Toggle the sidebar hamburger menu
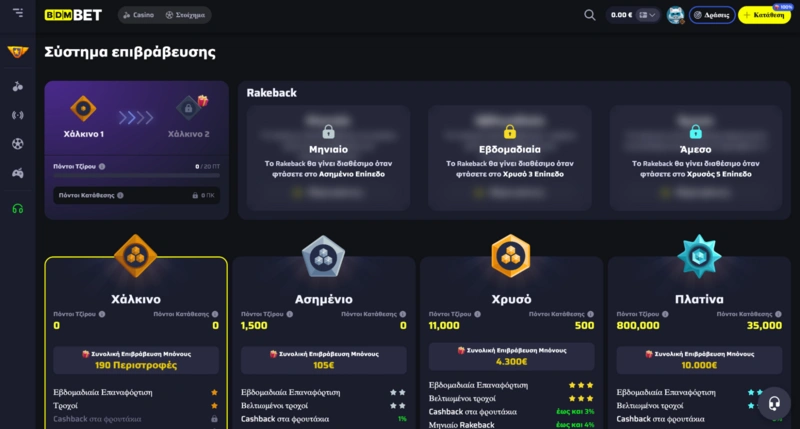Screen dimensions: 800x429 click(18, 13)
